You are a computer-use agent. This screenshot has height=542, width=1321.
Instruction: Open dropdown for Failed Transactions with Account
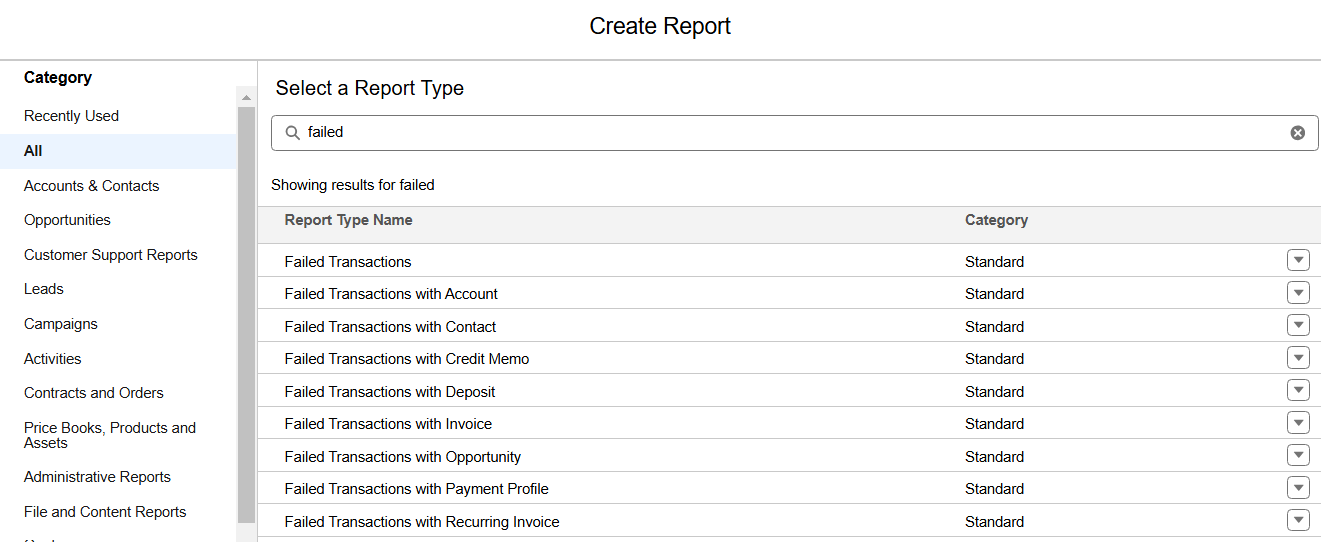(1298, 293)
